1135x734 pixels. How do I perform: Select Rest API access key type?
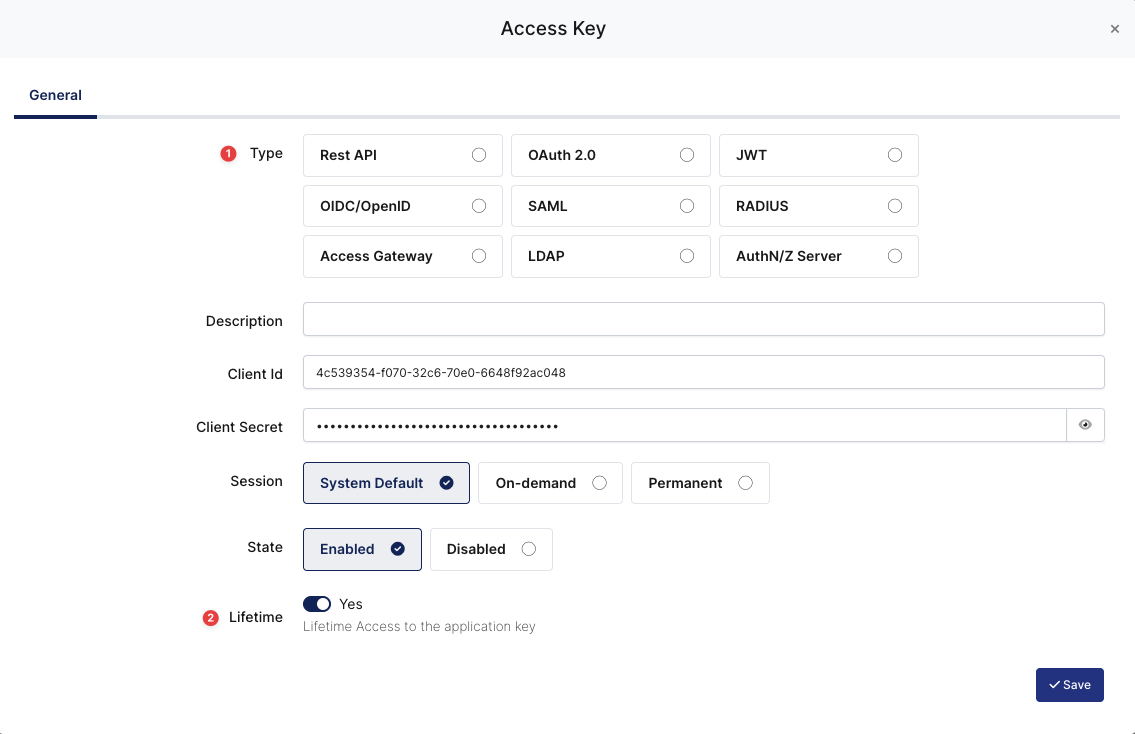[402, 155]
